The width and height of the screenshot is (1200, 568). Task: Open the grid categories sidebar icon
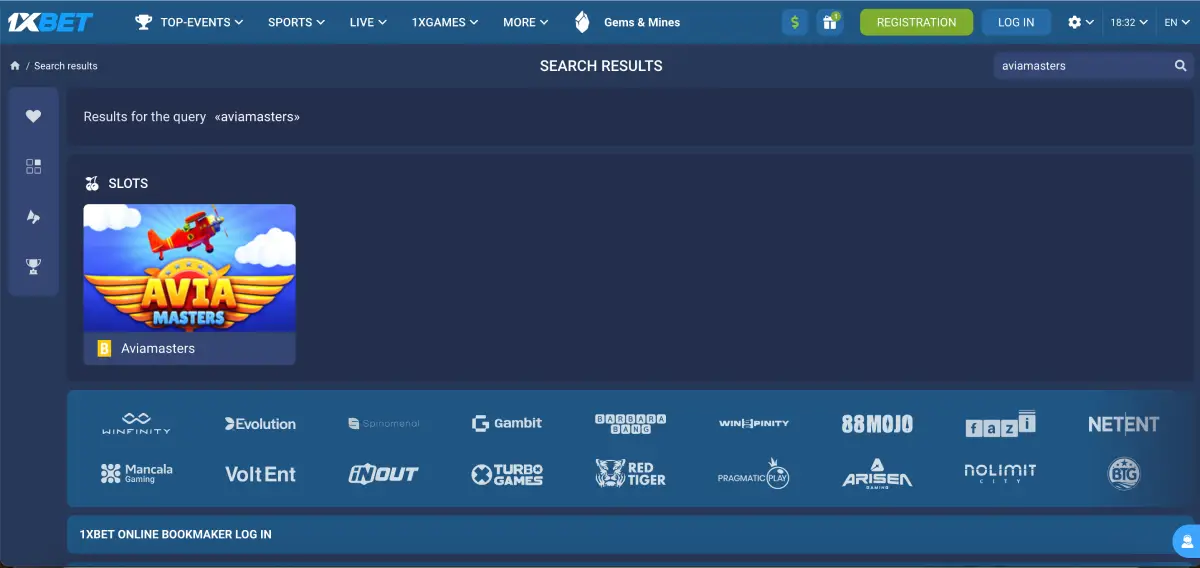click(x=33, y=167)
